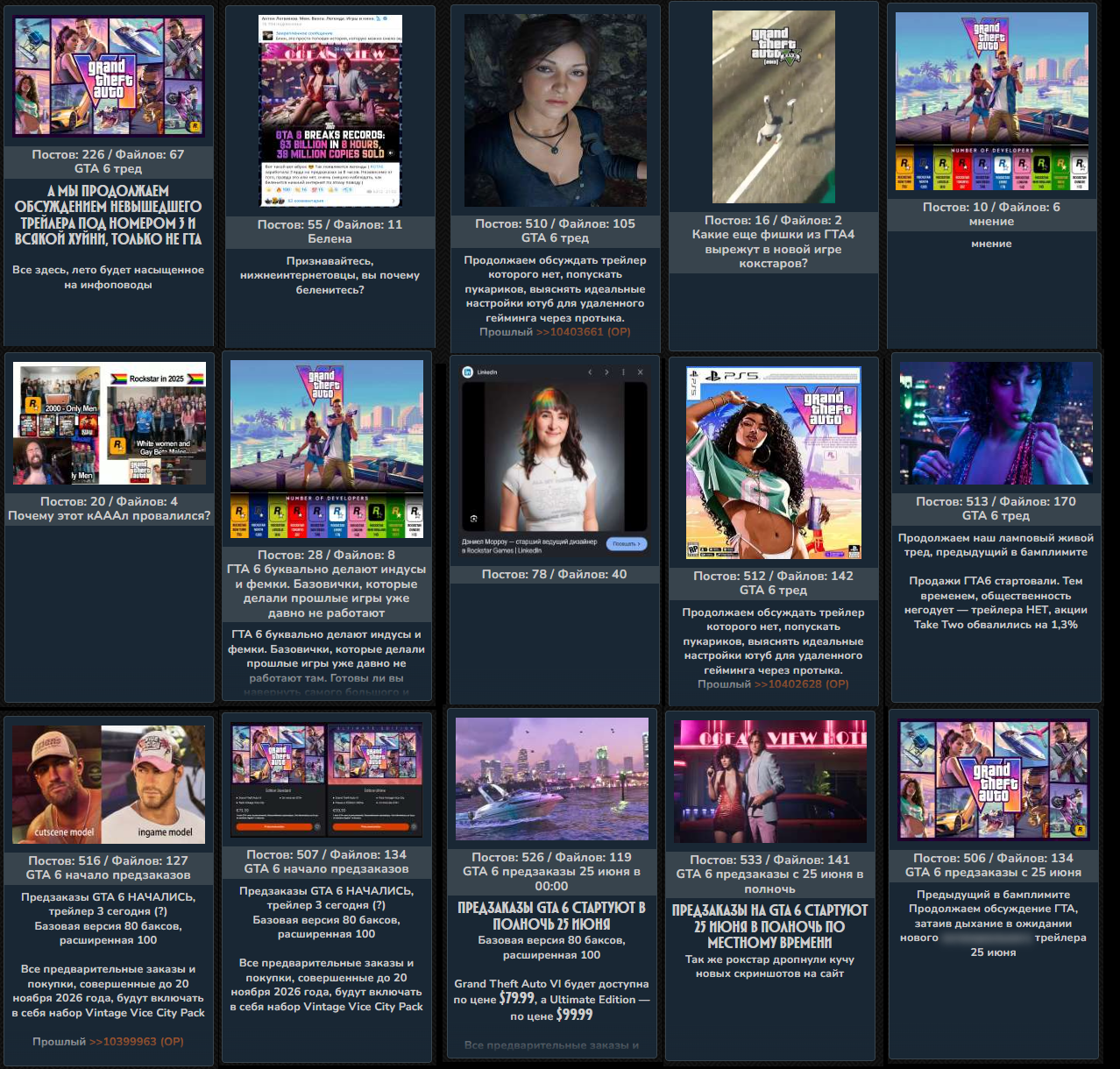
Task: Click heading 'ПРЕДЗАКАЗЫ GTA 6 СТАРТУЮТ В ПОЛНОЧЬ 25 ИЮНЯ'
Action: tap(552, 916)
